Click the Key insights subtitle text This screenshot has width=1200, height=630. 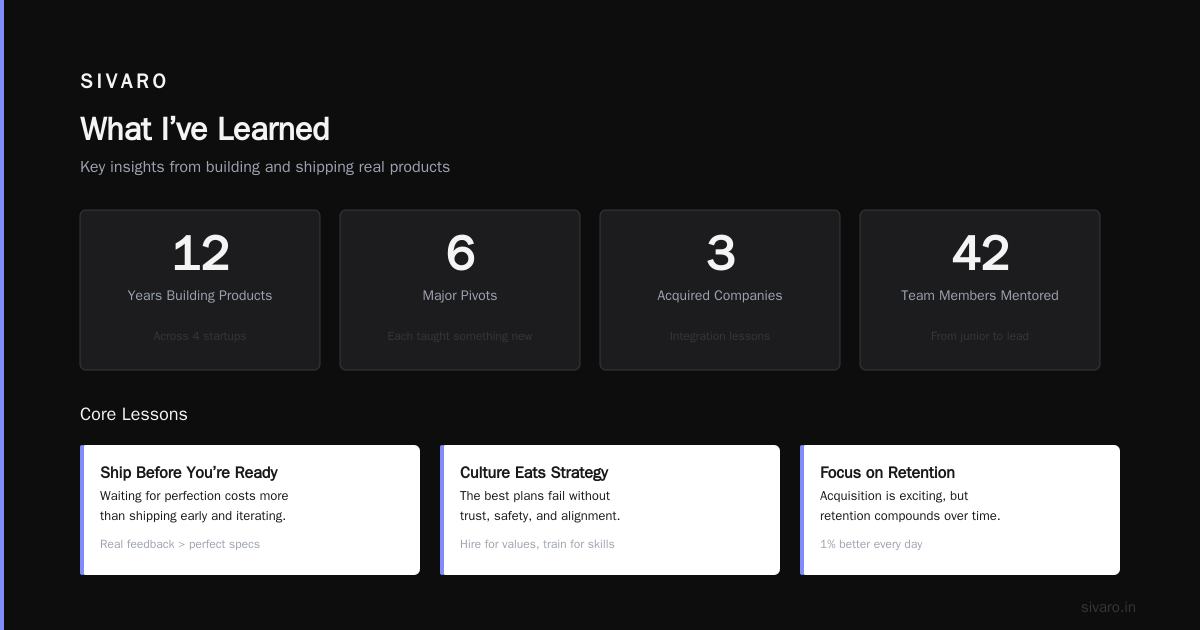click(265, 167)
